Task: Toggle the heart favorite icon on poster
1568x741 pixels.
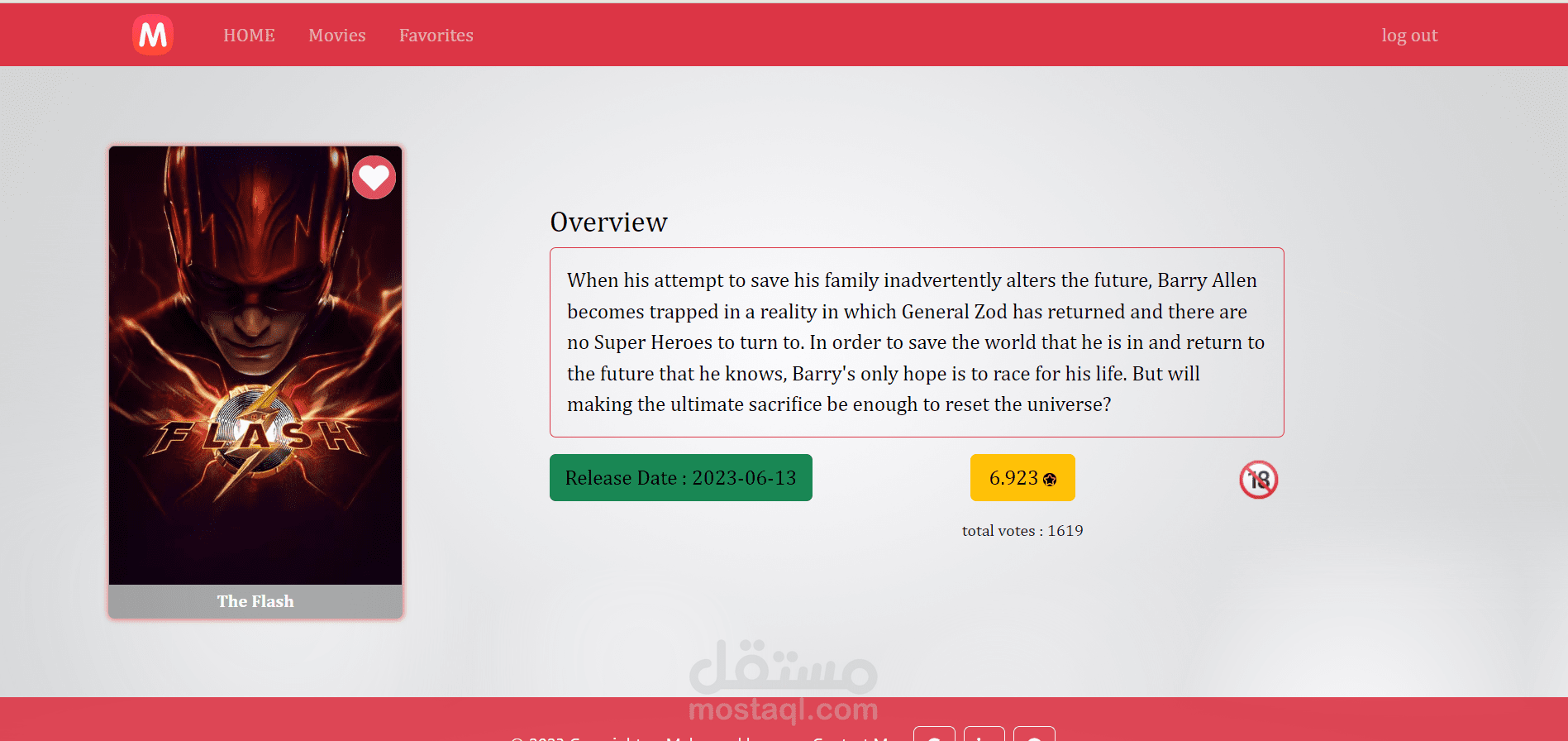Action: [x=374, y=177]
